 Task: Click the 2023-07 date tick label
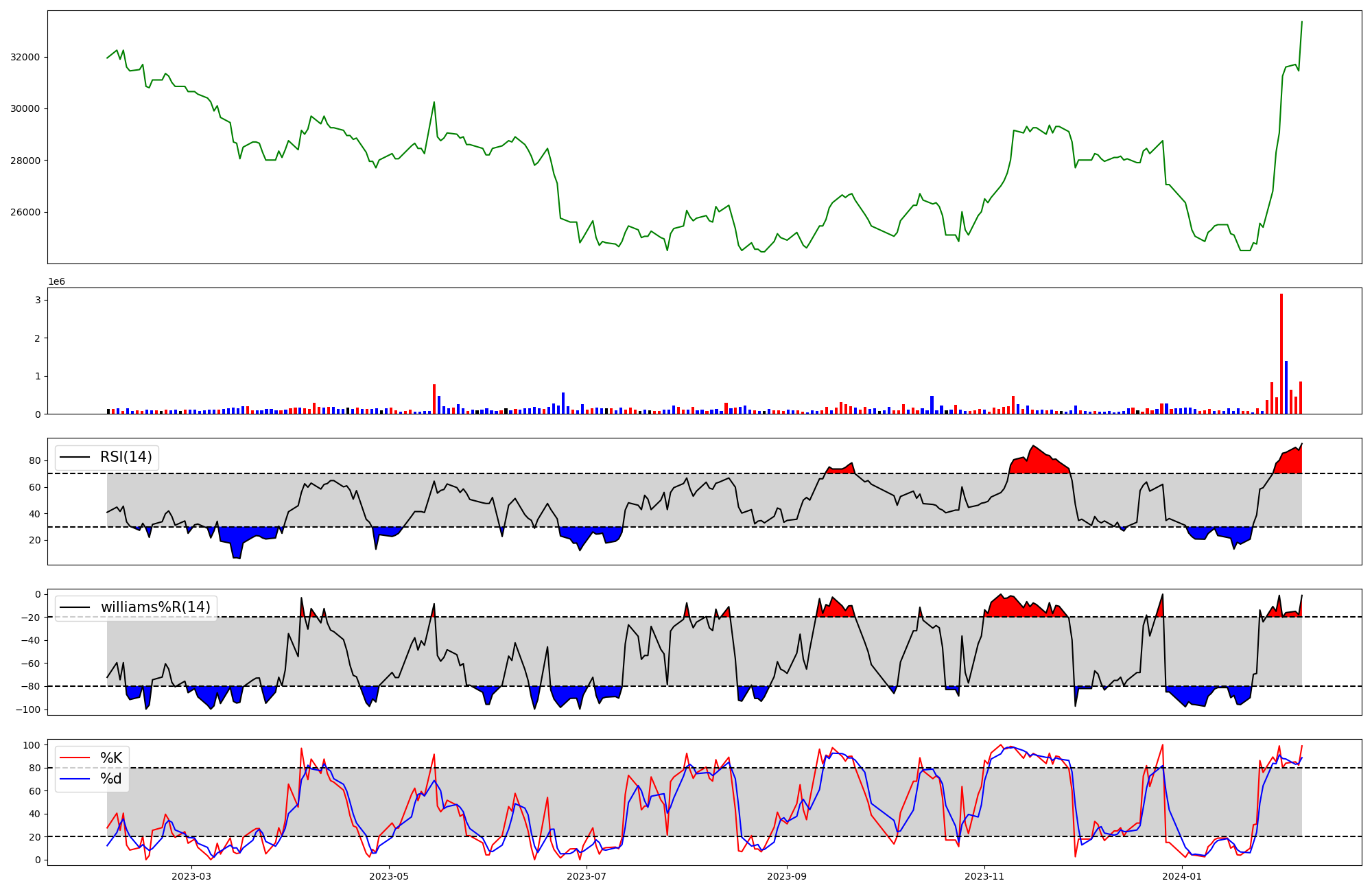coord(587,876)
